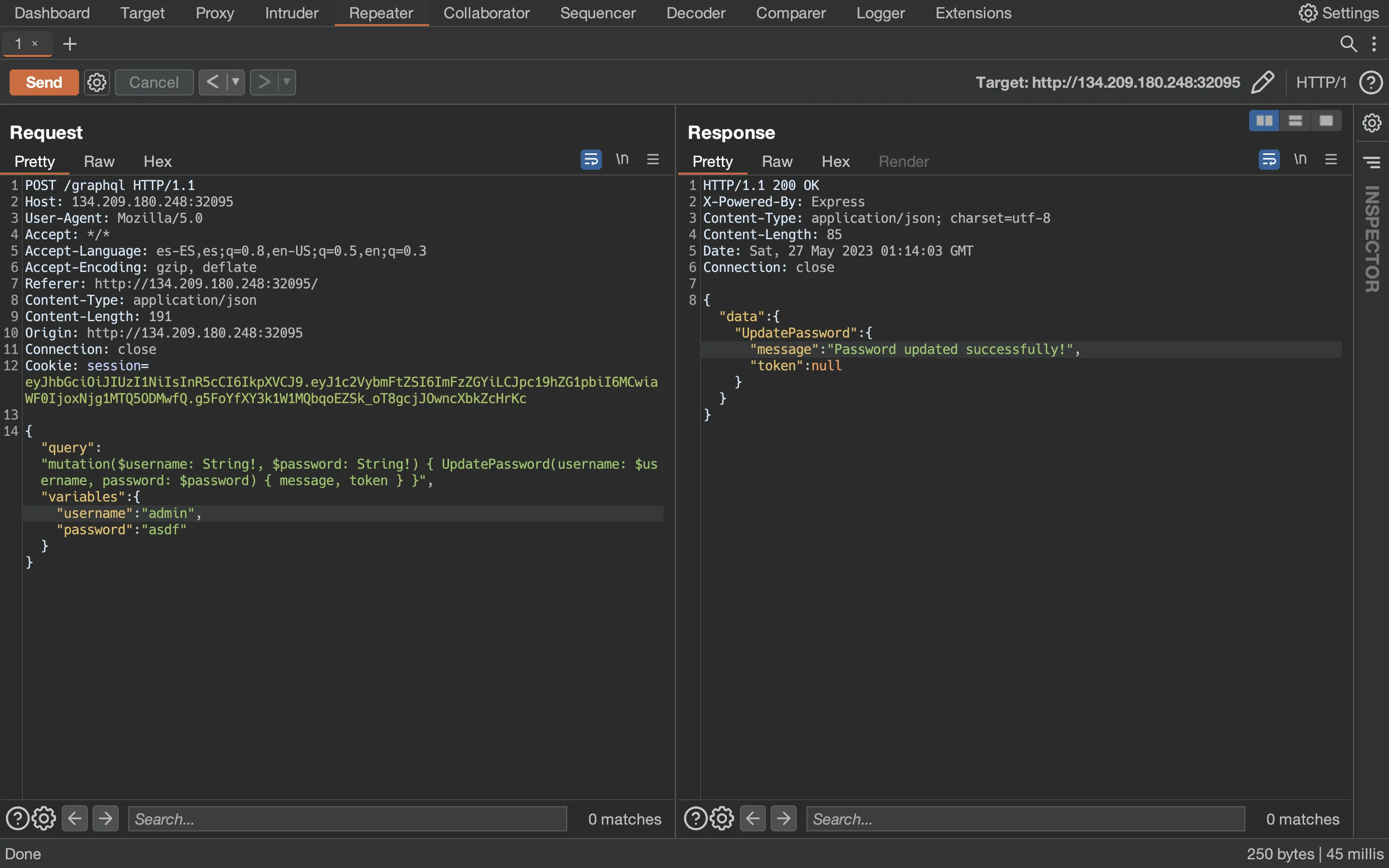The height and width of the screenshot is (868, 1389).
Task: Edit target with pencil icon
Action: tap(1262, 82)
